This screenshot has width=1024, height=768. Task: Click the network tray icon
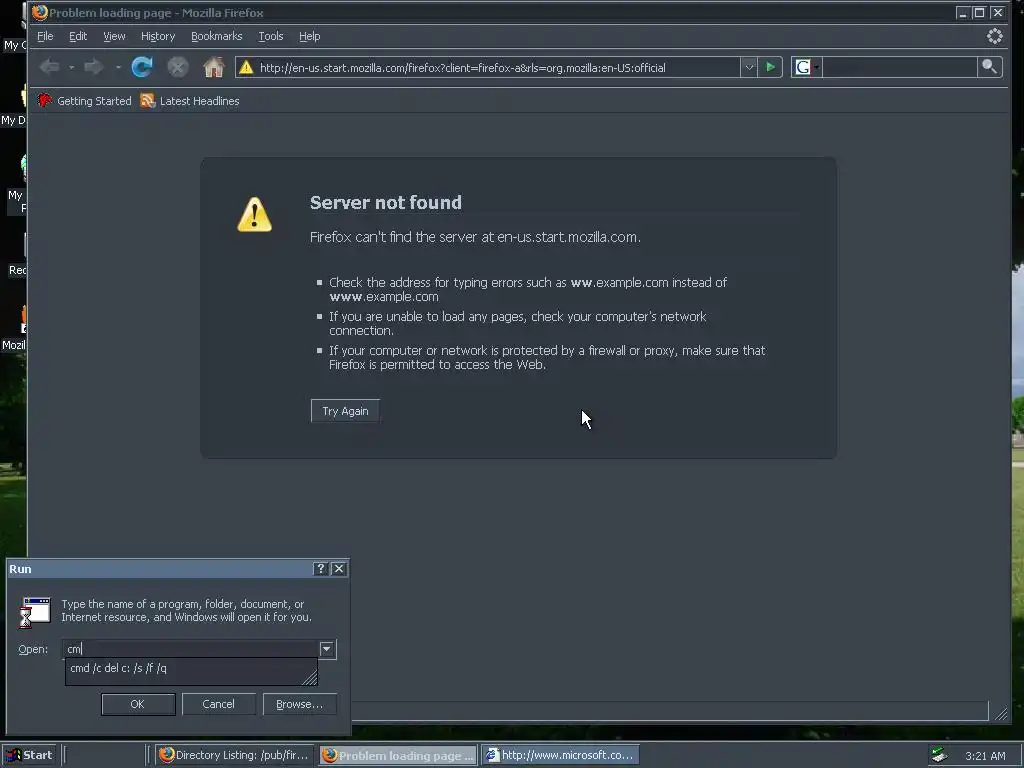tap(939, 755)
